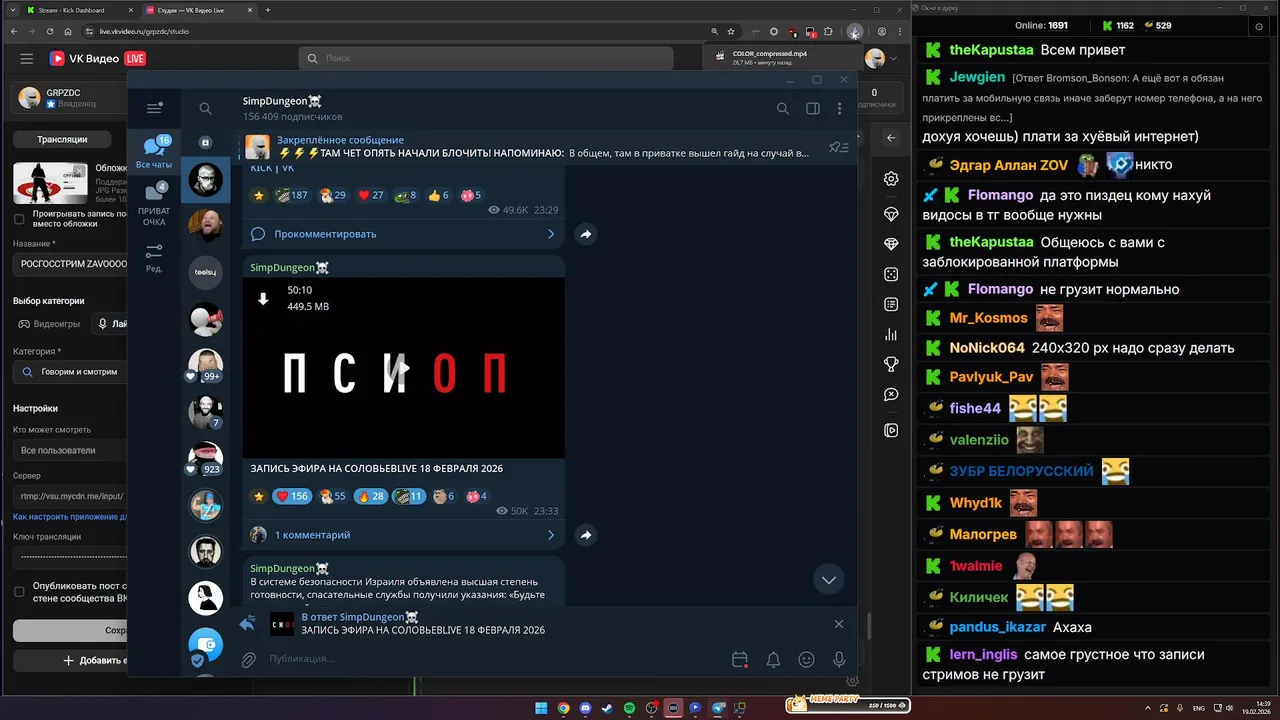The width and height of the screenshot is (1280, 720).
Task: Open VK Video main hamburger menu
Action: pos(27,59)
